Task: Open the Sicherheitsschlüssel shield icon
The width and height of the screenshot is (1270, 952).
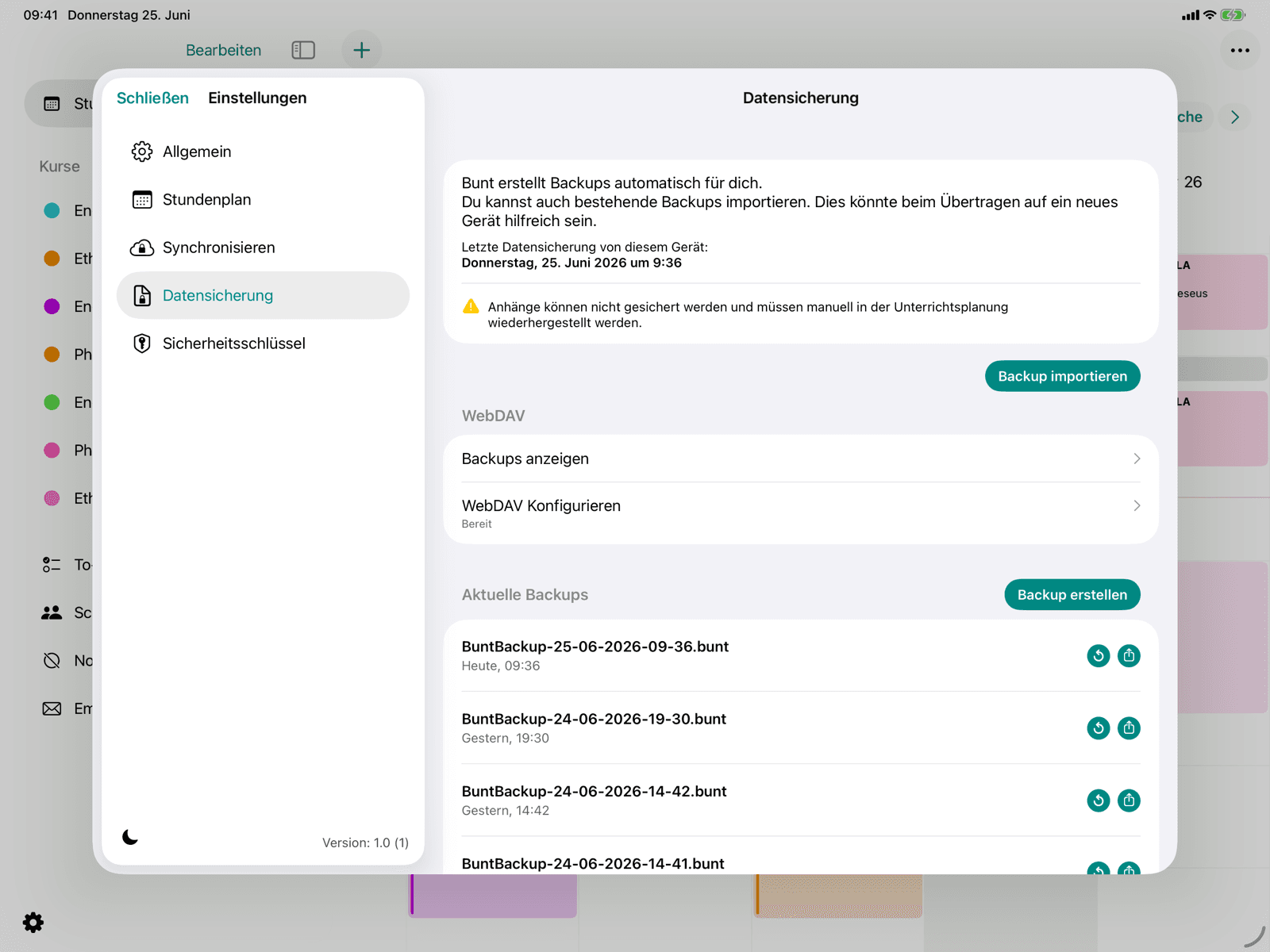Action: 142,344
